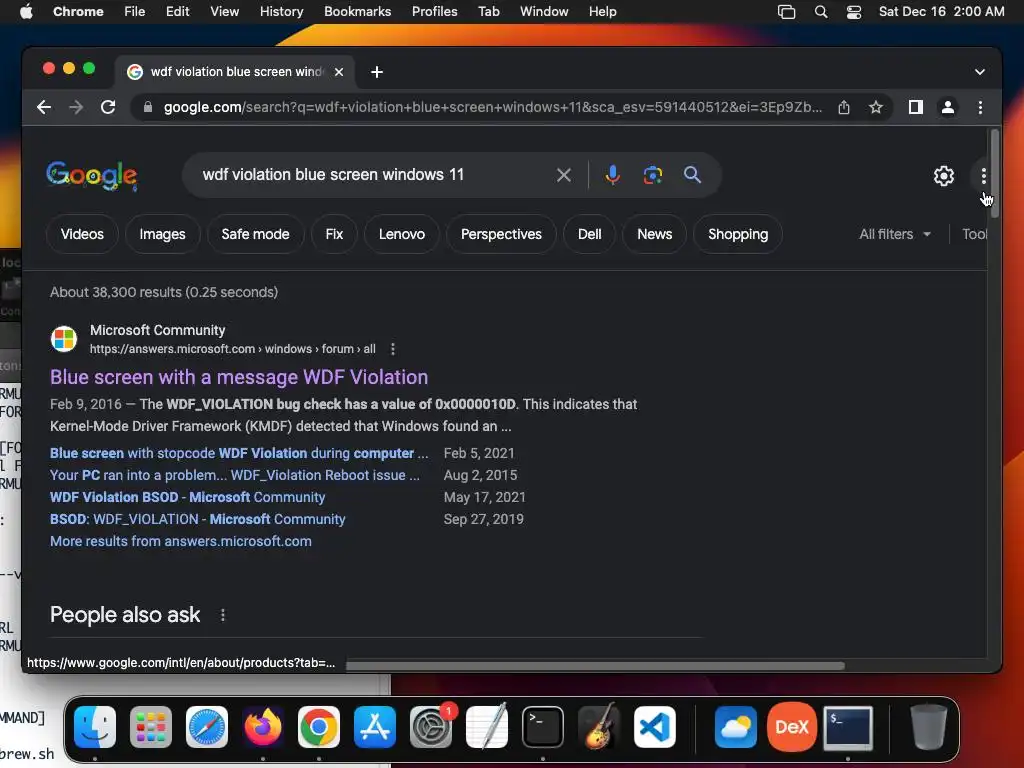
Task: Search by image with Google Lens
Action: pos(652,175)
